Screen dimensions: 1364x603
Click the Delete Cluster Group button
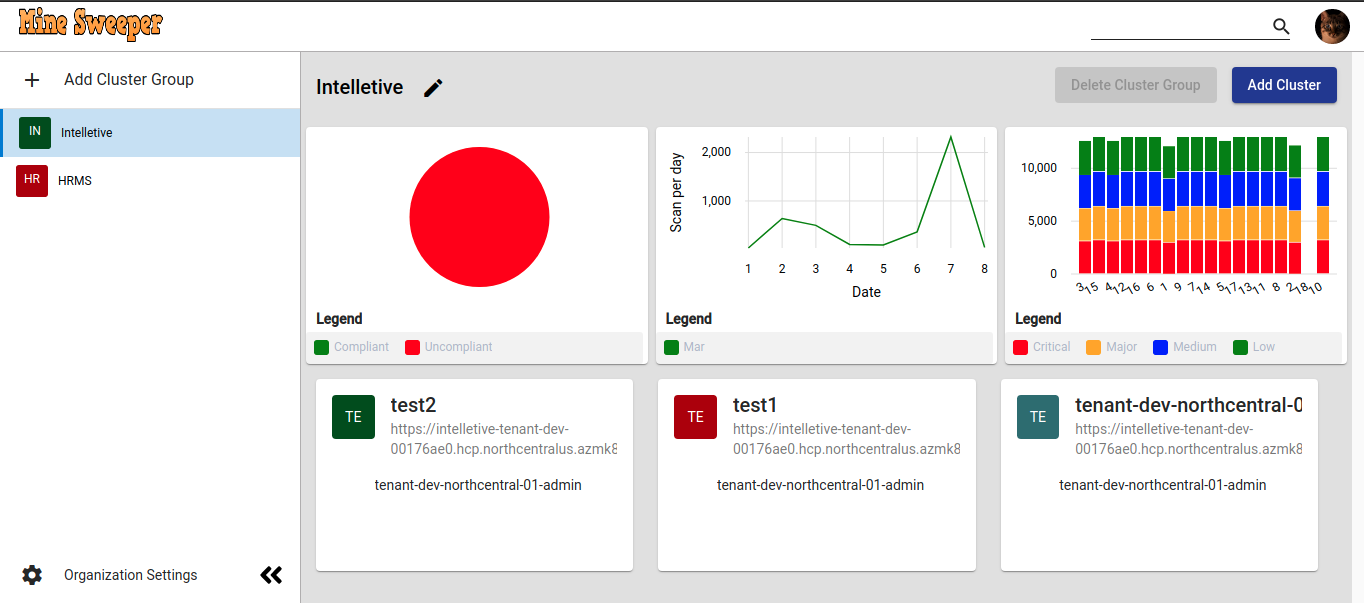[1135, 85]
